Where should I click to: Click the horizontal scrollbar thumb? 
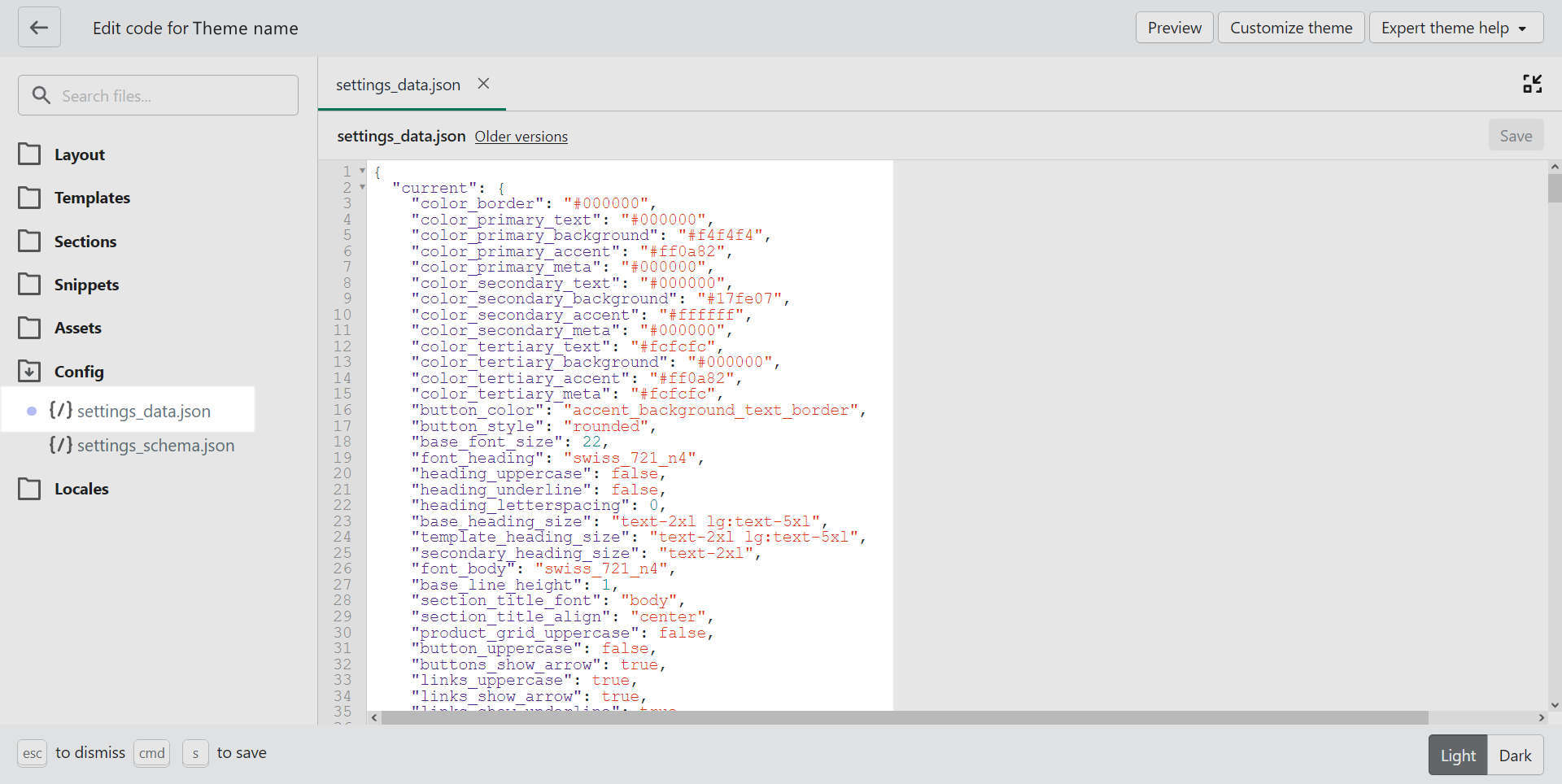[905, 718]
